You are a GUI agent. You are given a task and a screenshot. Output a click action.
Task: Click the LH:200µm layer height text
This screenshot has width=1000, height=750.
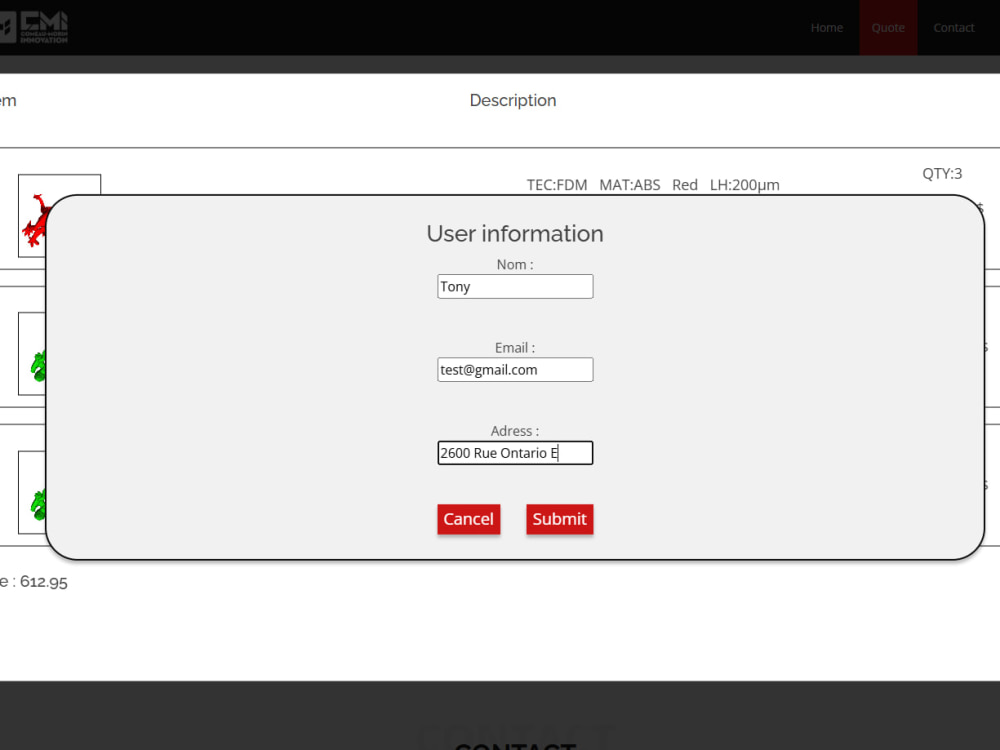(744, 185)
